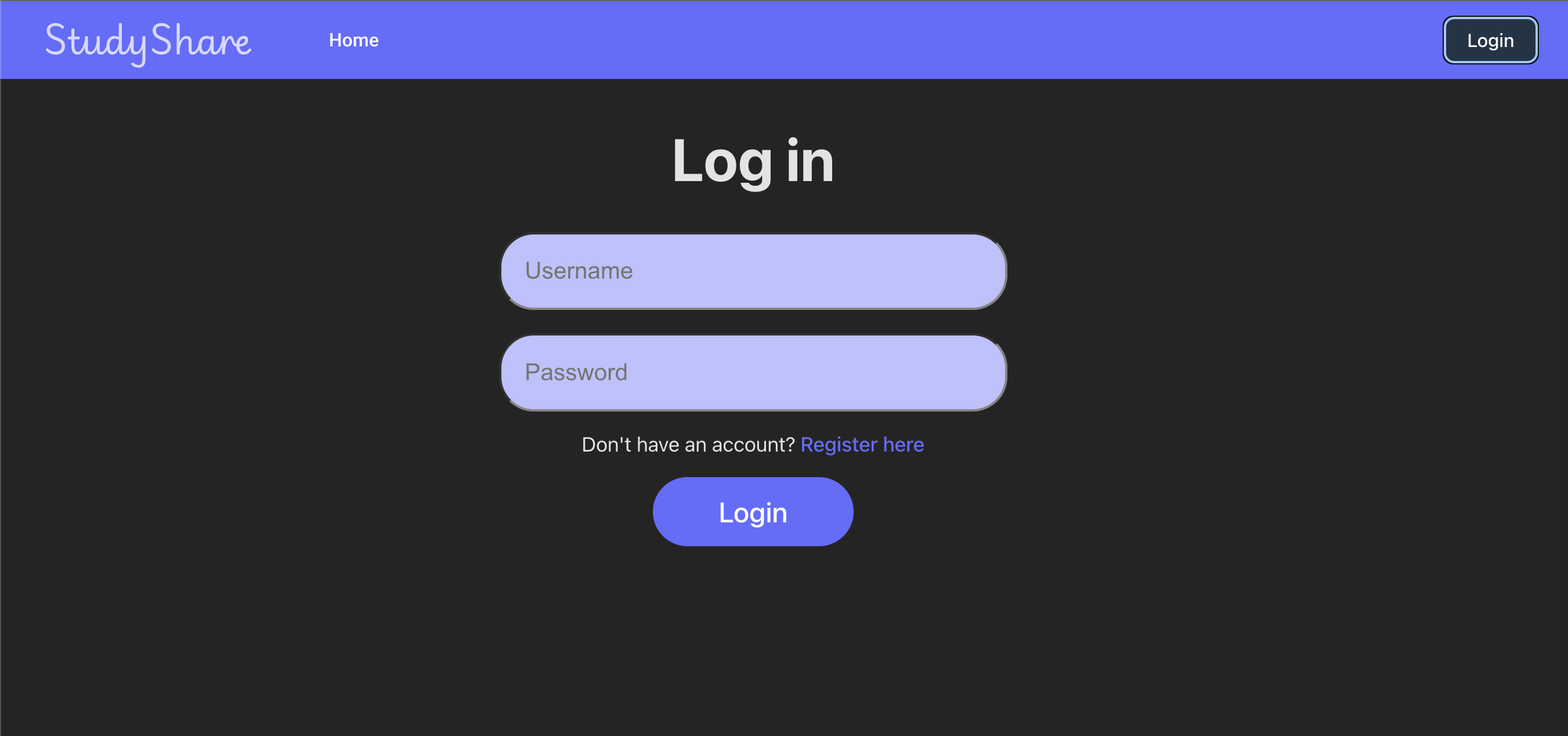Viewport: 1568px width, 736px height.
Task: Click the Log in page heading
Action: point(753,161)
